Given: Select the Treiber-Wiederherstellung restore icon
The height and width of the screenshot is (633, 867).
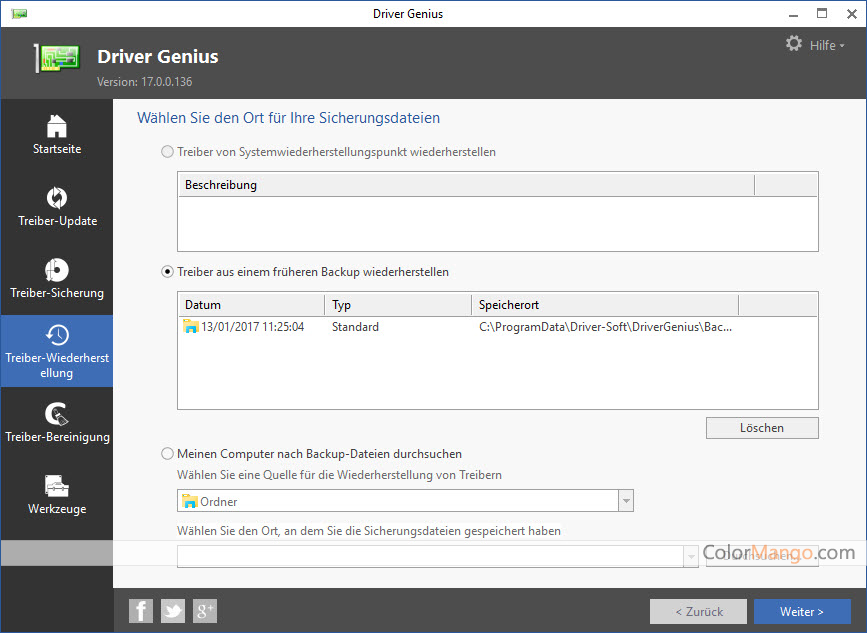Looking at the screenshot, I should click(56, 335).
